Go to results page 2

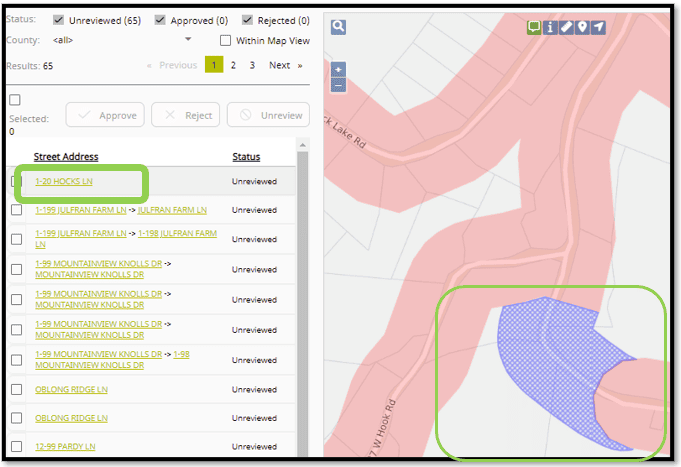pyautogui.click(x=233, y=65)
